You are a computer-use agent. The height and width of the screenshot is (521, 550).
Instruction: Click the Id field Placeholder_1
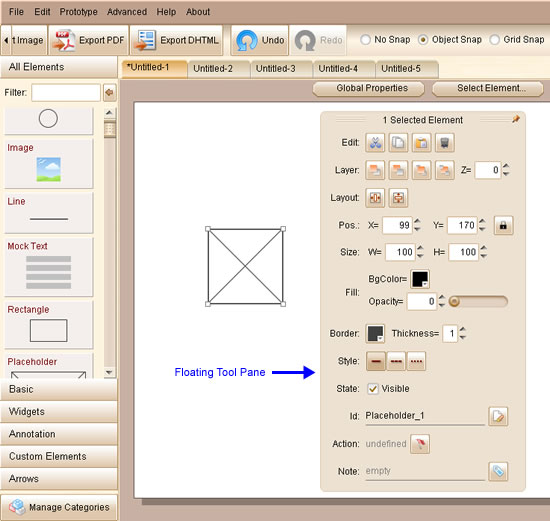(x=425, y=416)
